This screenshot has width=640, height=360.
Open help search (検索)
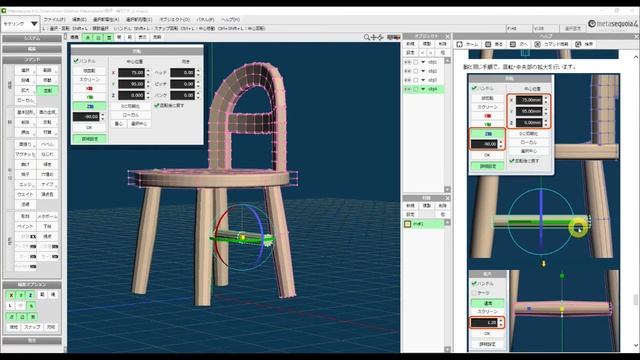[584, 44]
